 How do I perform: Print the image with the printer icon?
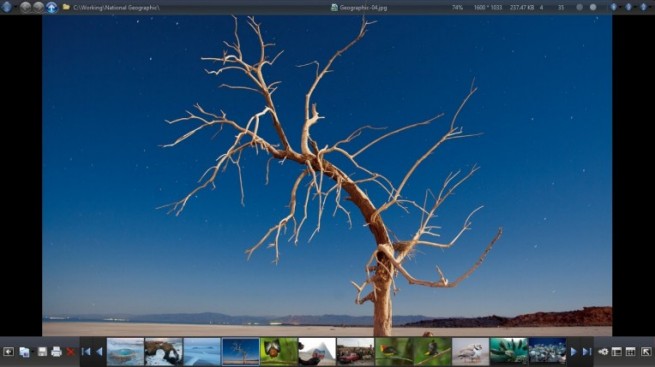(x=56, y=352)
